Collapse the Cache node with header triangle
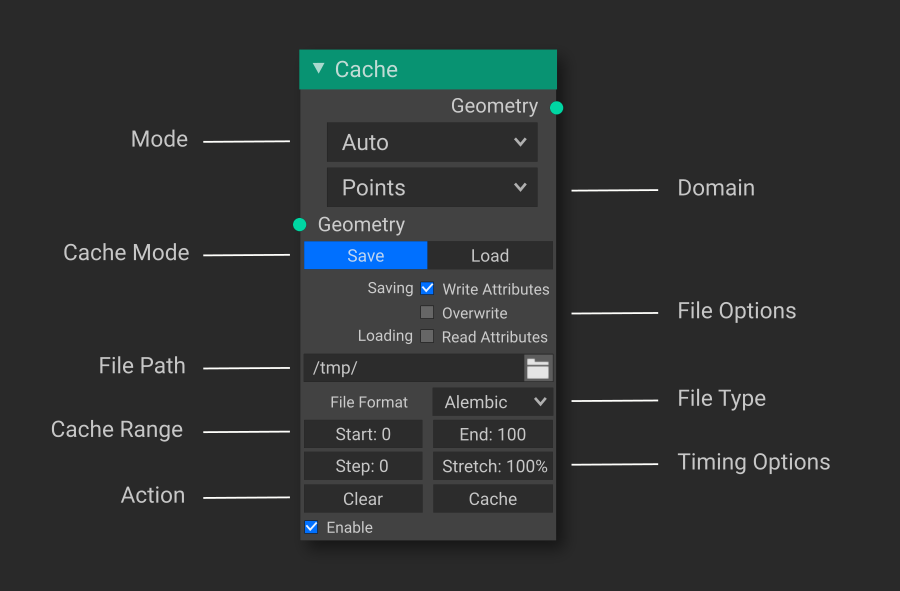The height and width of the screenshot is (591, 900). click(x=319, y=68)
